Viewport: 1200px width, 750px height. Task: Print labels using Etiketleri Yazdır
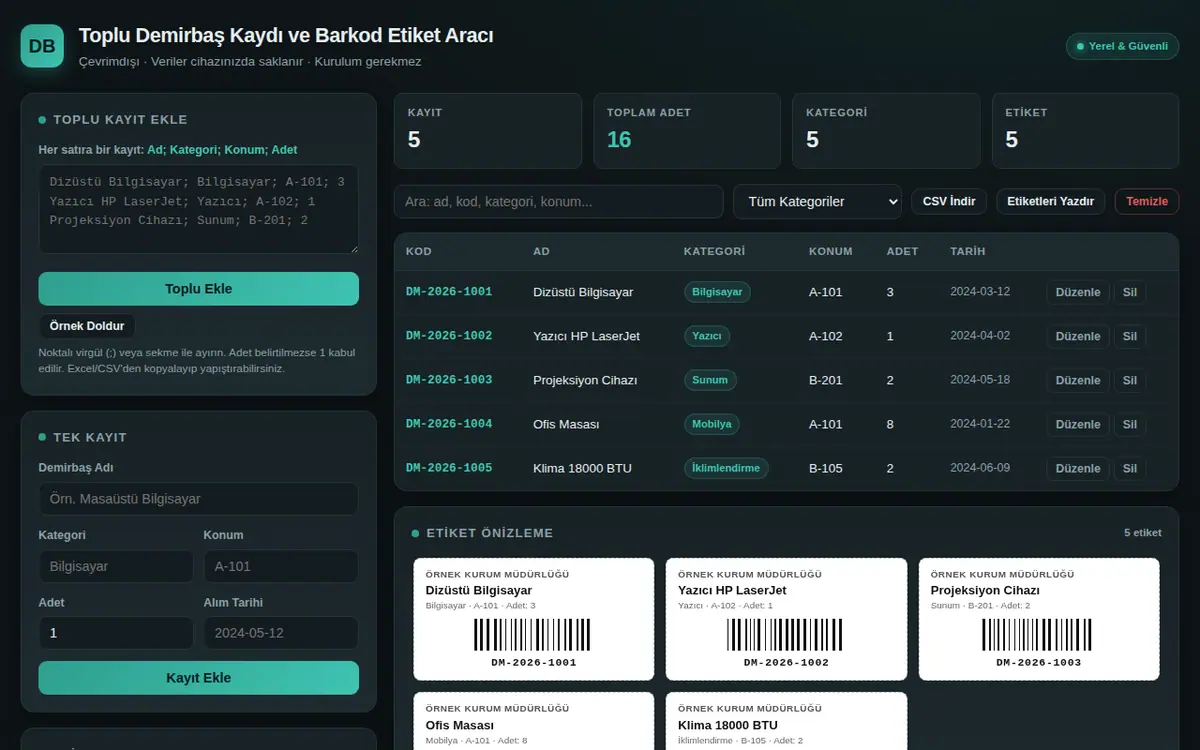click(x=1051, y=201)
